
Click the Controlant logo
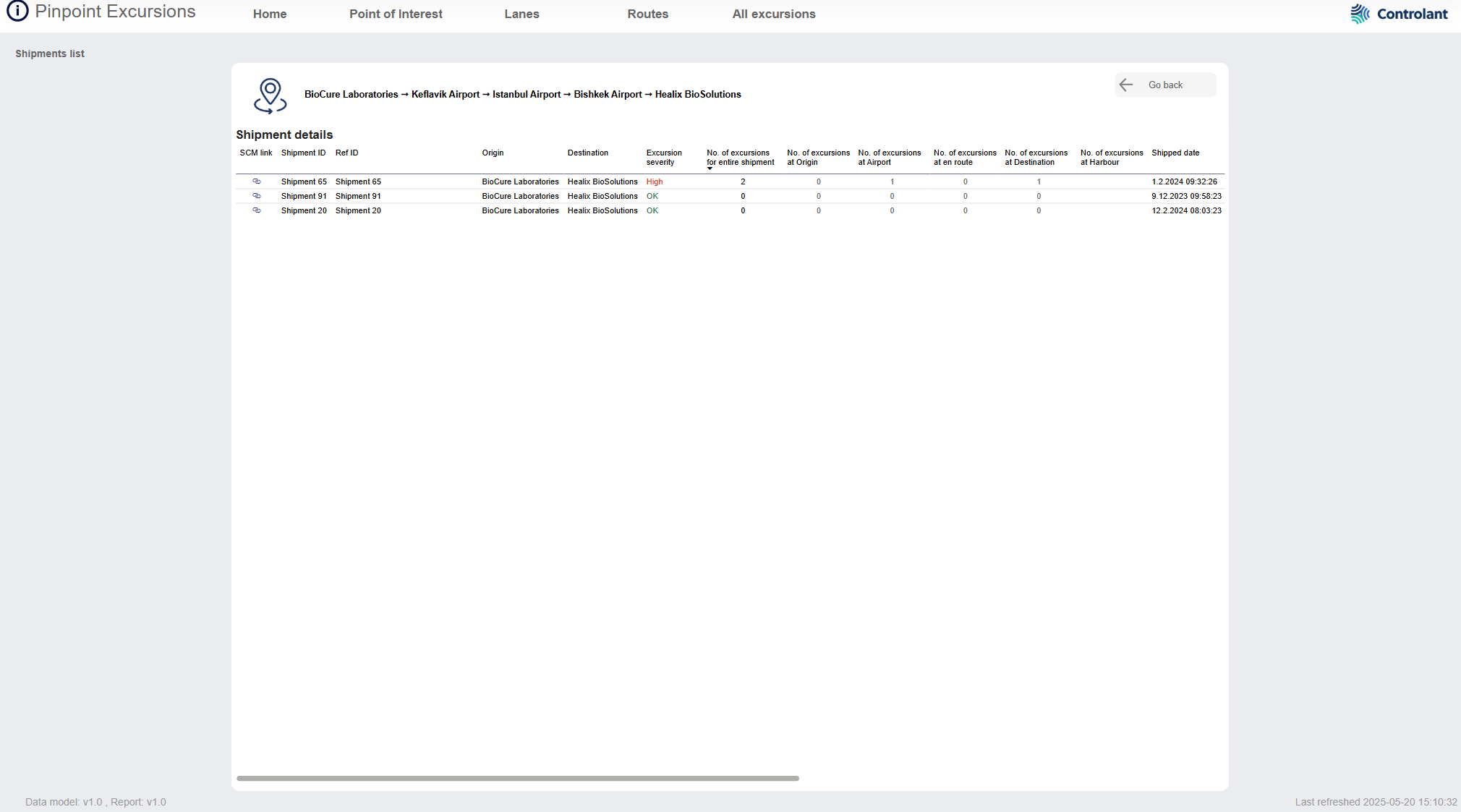1398,14
